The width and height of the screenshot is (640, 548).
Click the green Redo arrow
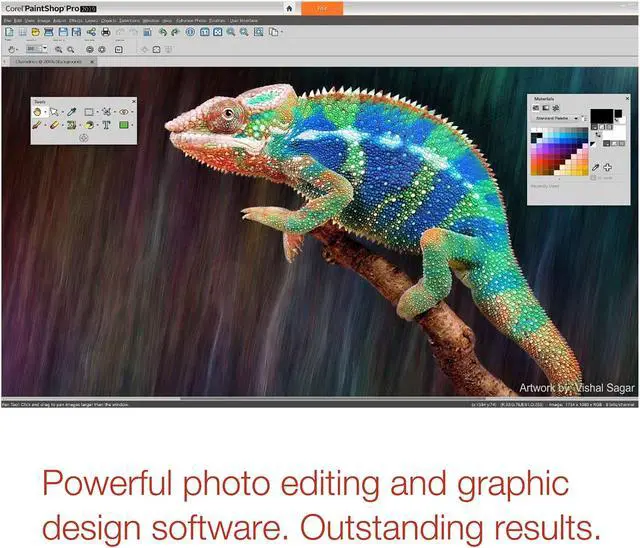pos(176,32)
